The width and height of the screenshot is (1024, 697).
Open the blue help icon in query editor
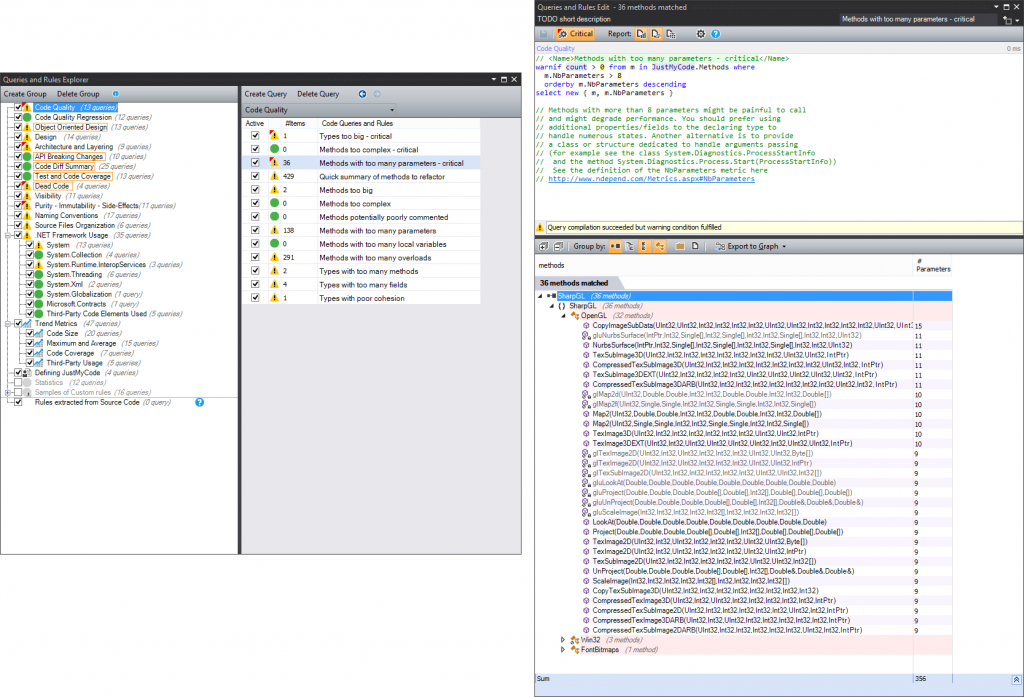point(716,34)
